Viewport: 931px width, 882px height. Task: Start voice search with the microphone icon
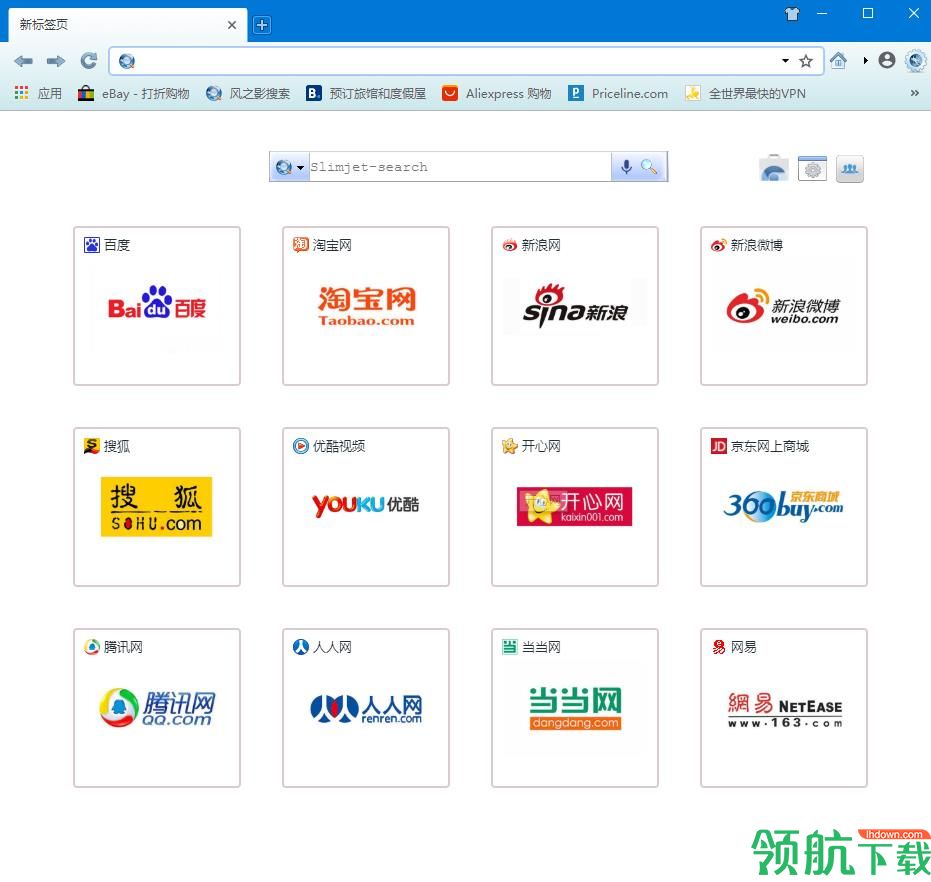point(626,167)
